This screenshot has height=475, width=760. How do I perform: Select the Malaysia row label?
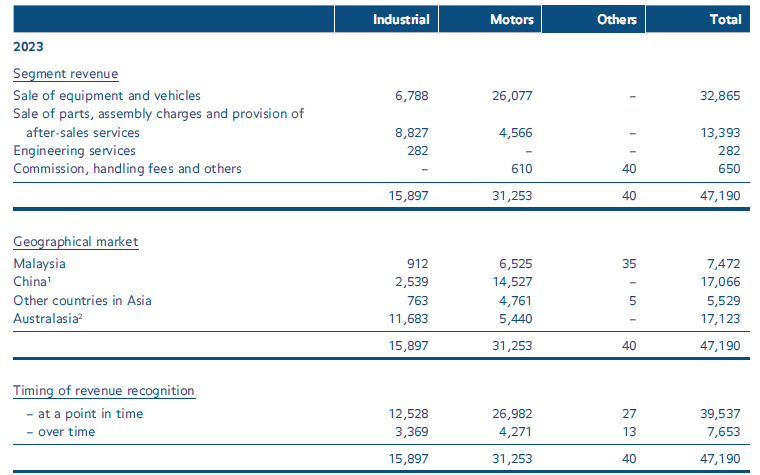click(39, 263)
